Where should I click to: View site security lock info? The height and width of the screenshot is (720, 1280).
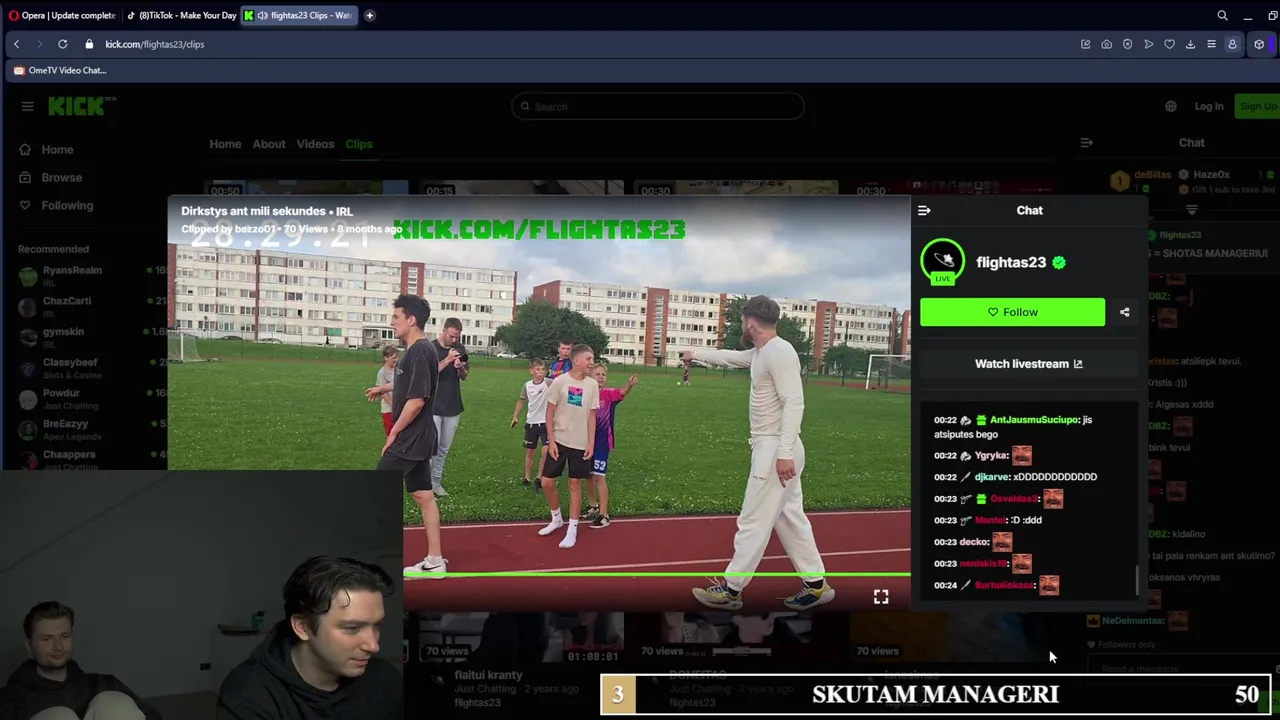point(89,44)
